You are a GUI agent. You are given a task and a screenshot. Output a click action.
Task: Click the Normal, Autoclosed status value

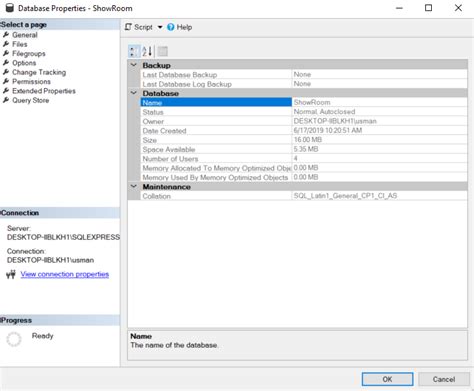324,112
